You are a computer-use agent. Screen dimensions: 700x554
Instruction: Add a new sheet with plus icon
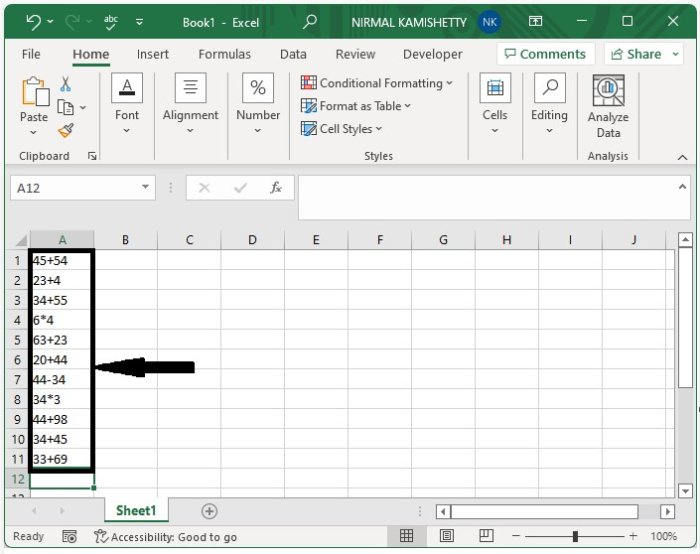point(209,511)
